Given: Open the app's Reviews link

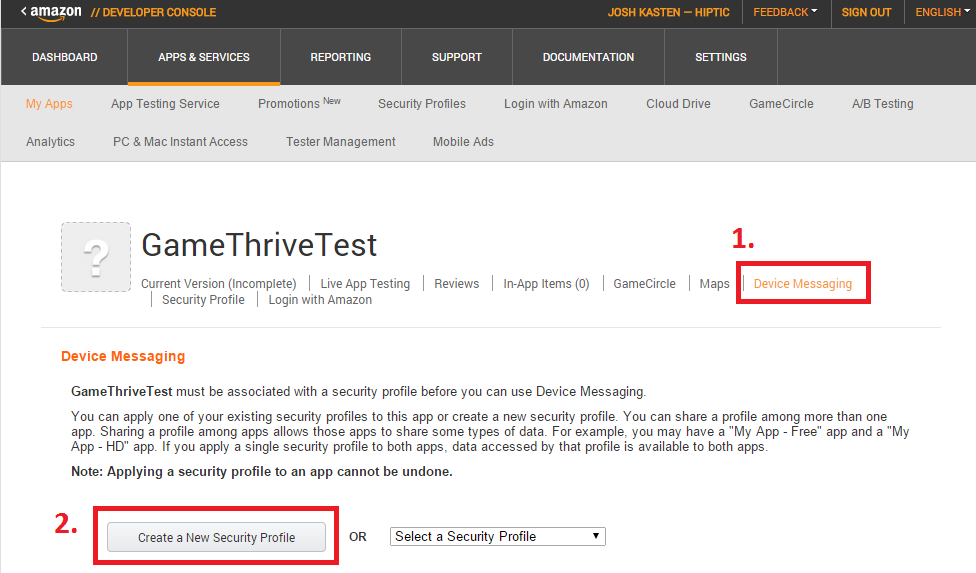Looking at the screenshot, I should [457, 284].
